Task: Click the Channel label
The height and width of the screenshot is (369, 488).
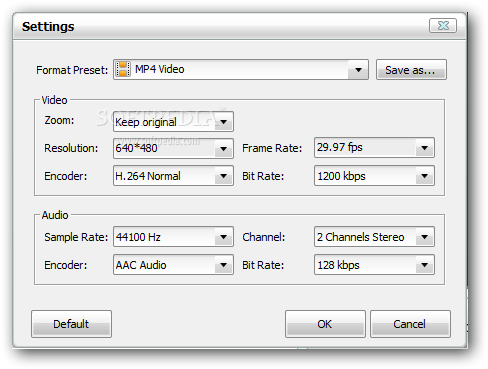Action: [x=264, y=237]
